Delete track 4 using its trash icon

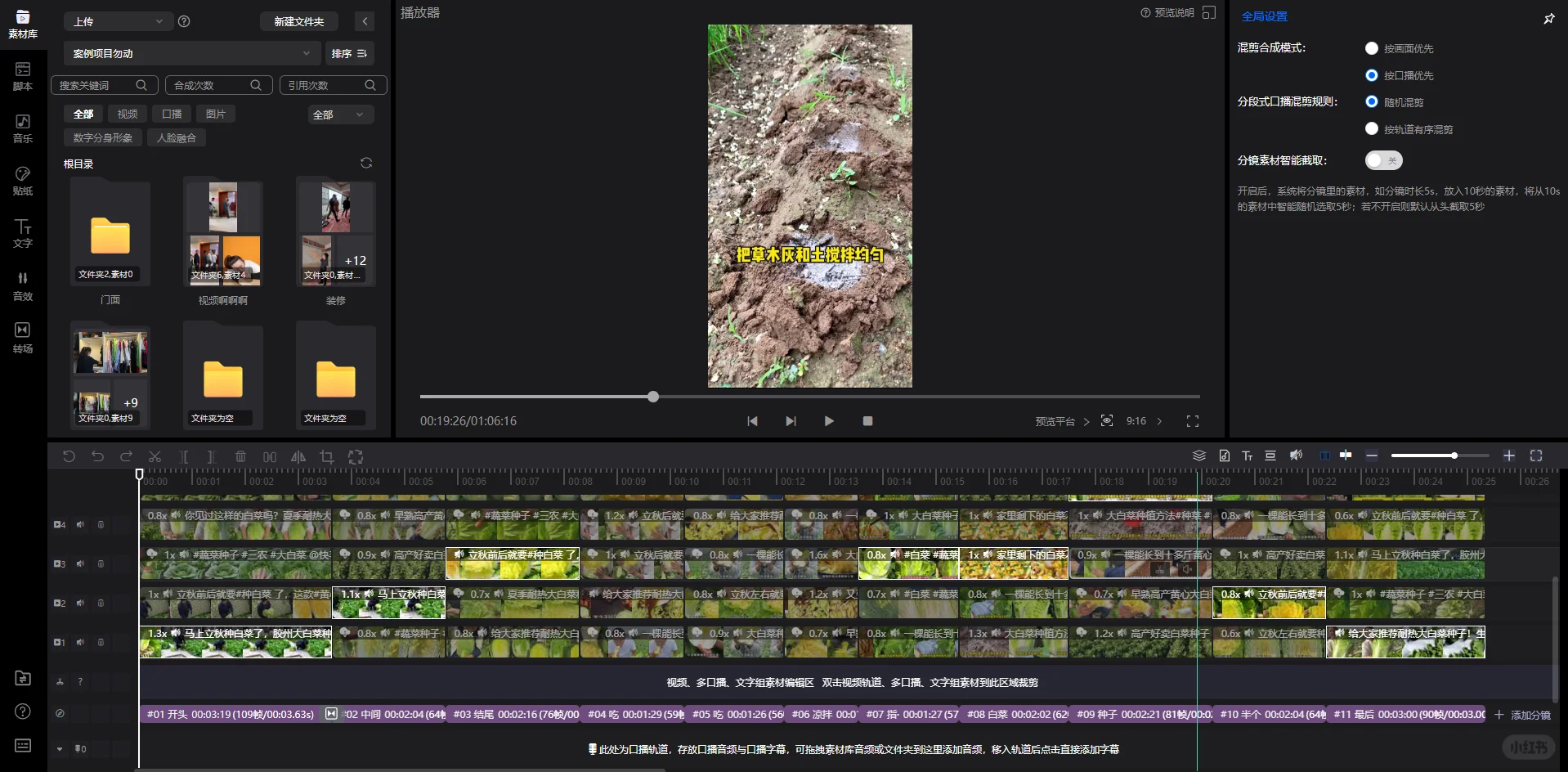pyautogui.click(x=101, y=524)
